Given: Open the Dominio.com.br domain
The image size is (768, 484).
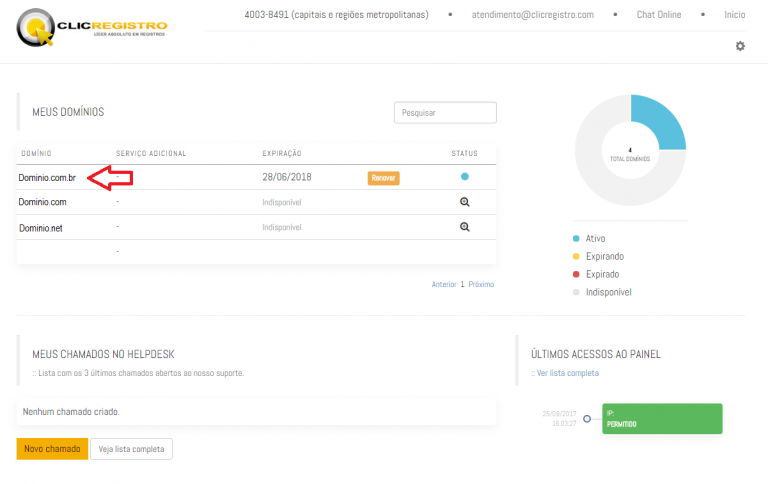Looking at the screenshot, I should tap(46, 178).
